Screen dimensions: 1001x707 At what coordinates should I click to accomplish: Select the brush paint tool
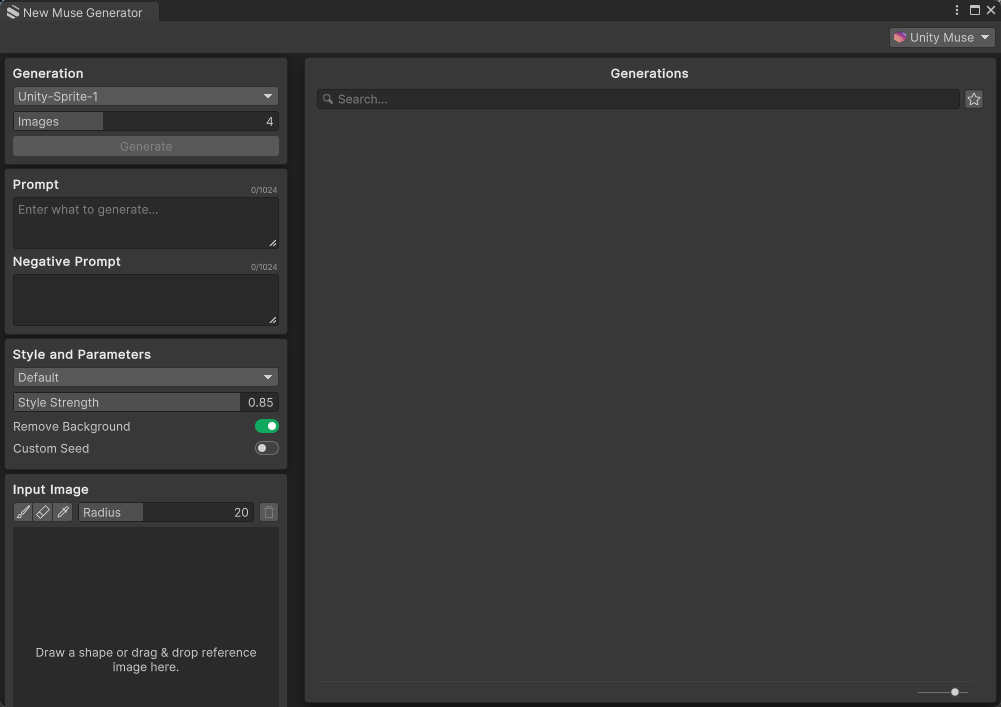pyautogui.click(x=23, y=512)
